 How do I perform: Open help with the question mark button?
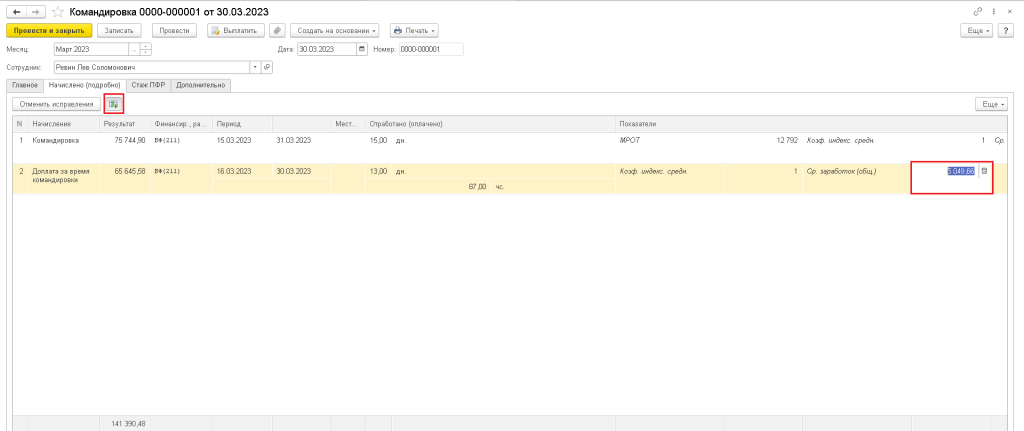tap(1007, 31)
